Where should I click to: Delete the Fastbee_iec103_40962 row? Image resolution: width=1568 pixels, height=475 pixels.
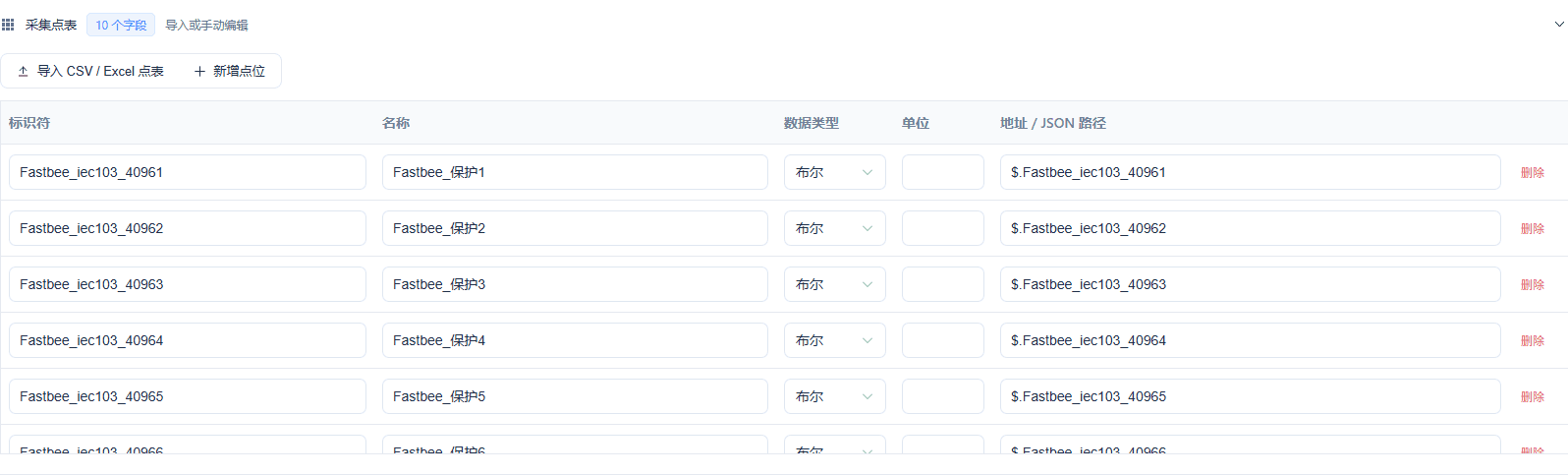click(1533, 228)
